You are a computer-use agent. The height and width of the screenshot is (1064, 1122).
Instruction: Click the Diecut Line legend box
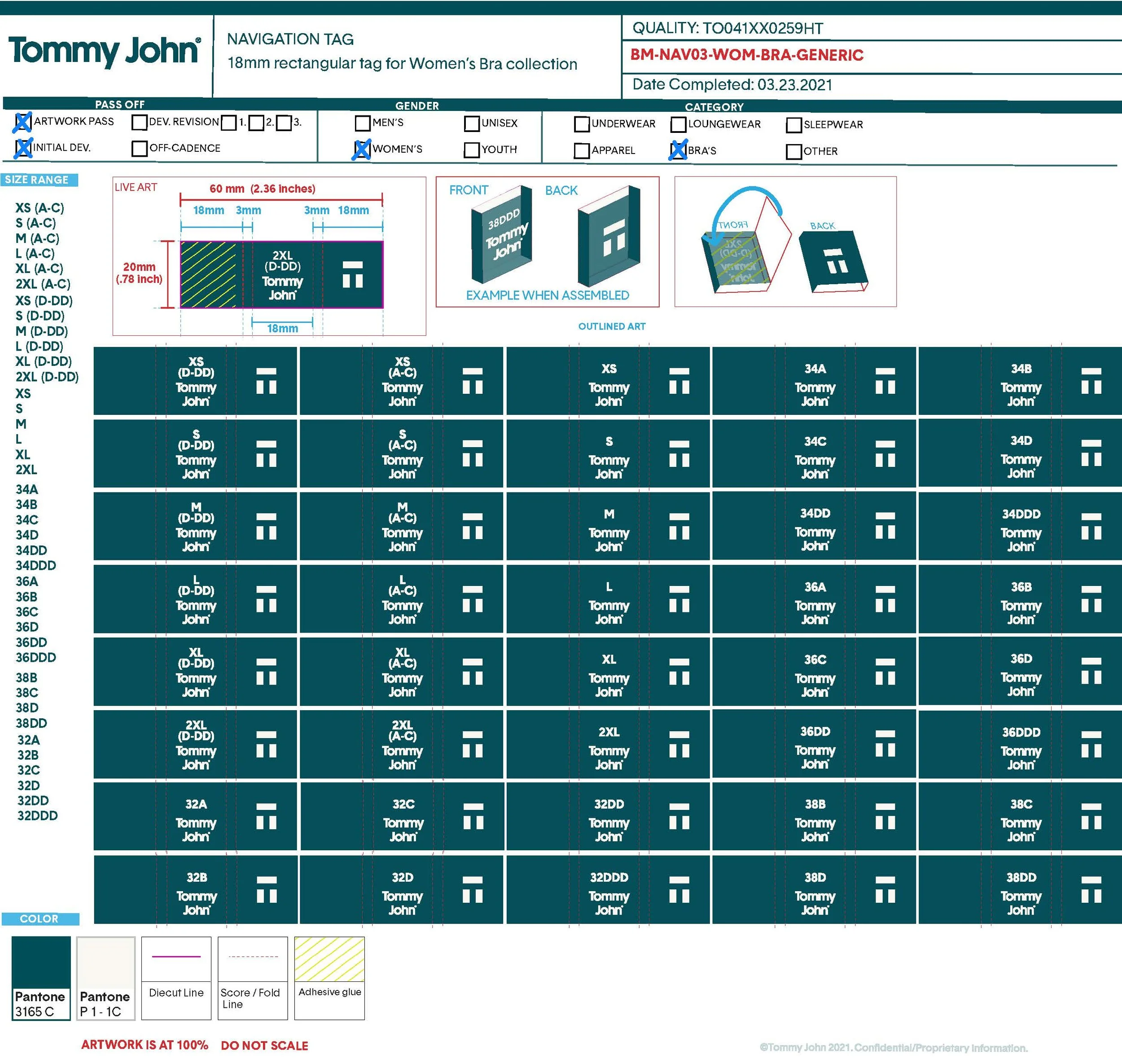(176, 978)
